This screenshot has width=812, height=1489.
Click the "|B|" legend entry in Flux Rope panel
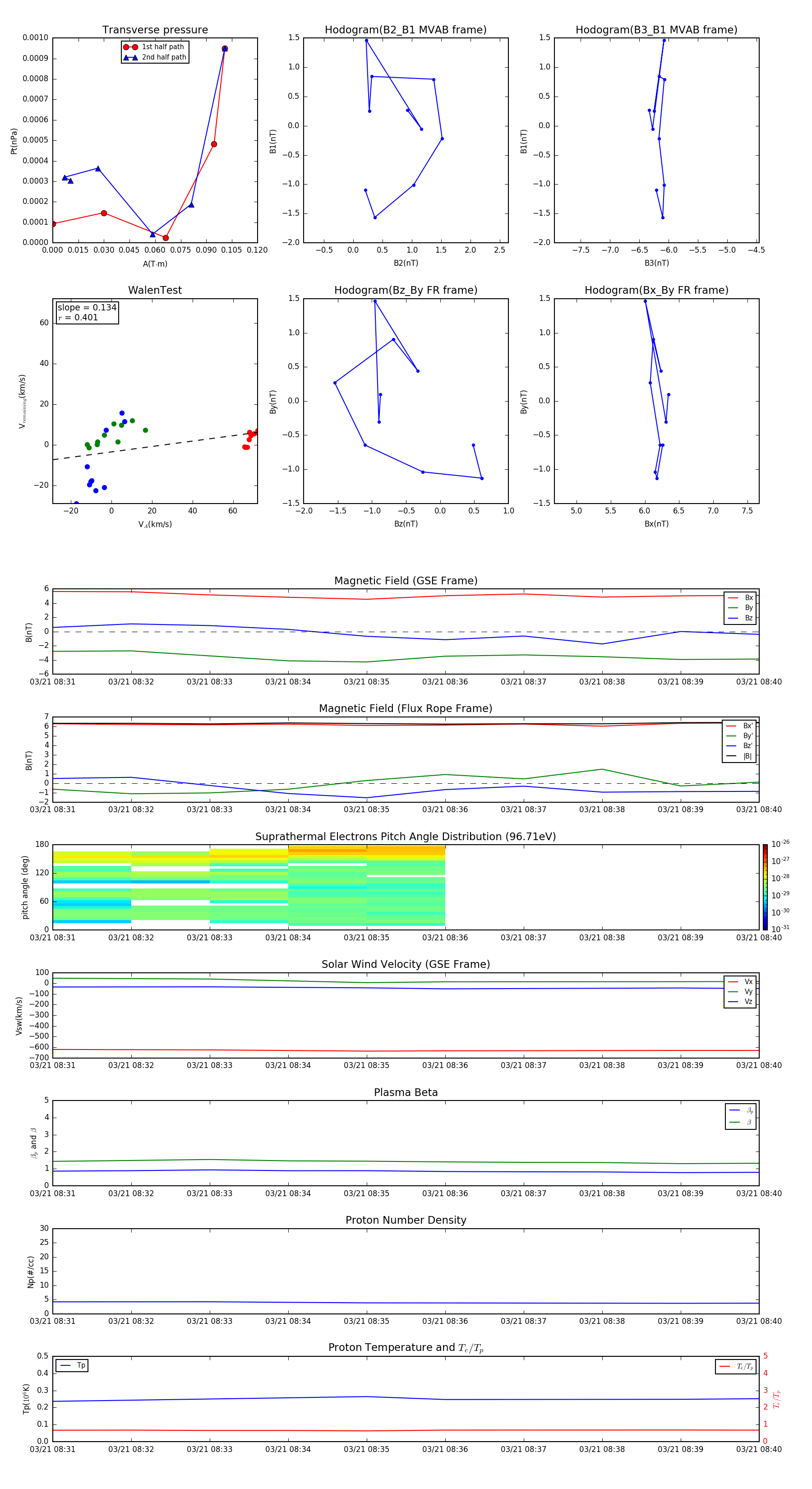(x=740, y=756)
